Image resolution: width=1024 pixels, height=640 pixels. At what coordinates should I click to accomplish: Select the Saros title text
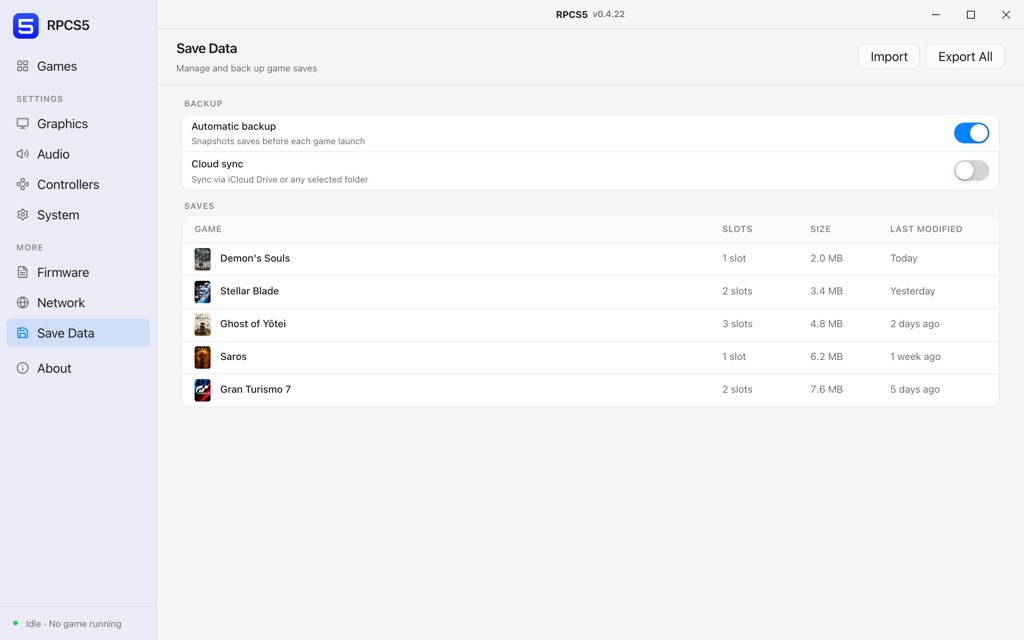click(233, 357)
